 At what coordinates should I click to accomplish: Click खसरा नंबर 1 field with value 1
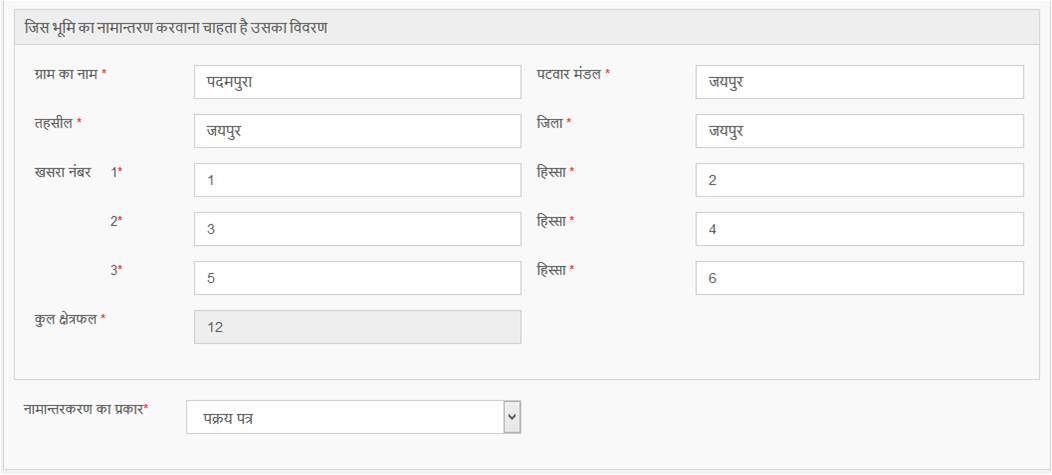(357, 180)
